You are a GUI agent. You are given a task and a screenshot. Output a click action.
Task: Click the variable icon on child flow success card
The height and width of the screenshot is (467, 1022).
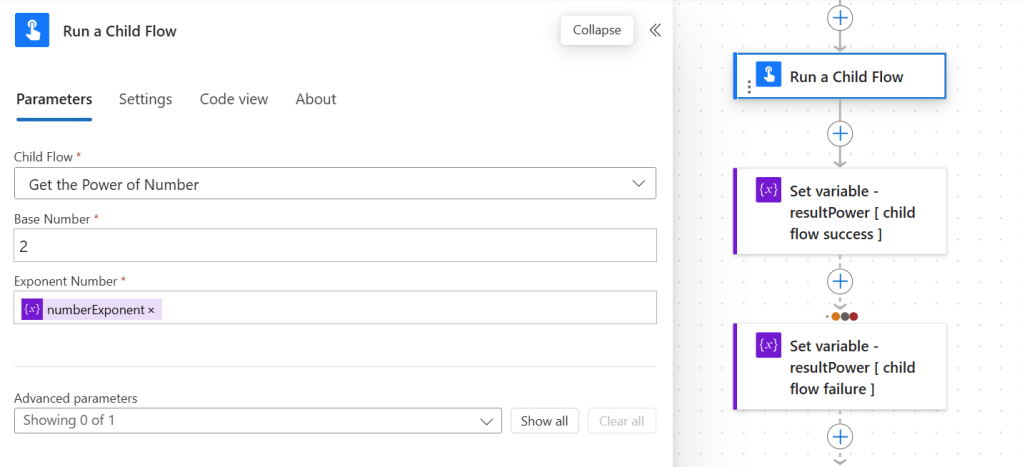click(768, 190)
